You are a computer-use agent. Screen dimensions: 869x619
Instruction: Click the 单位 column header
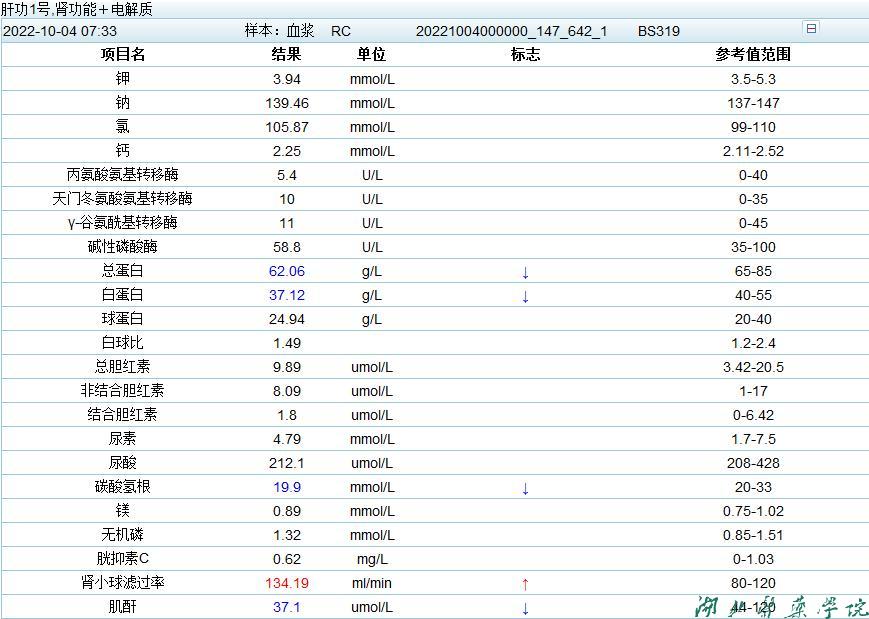(371, 54)
